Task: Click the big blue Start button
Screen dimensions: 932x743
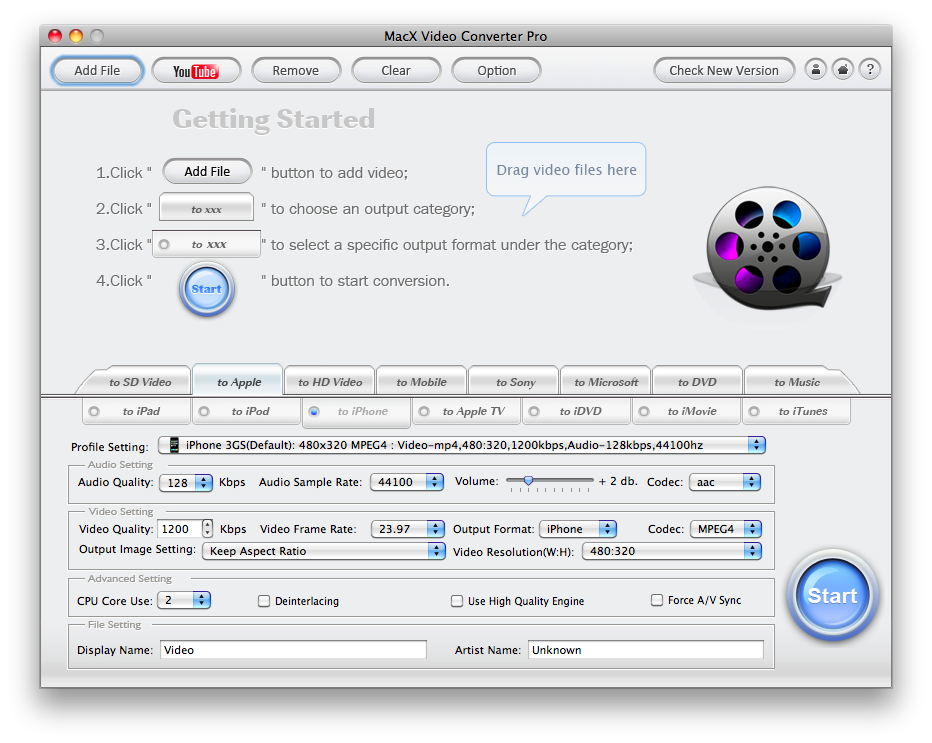Action: click(832, 596)
